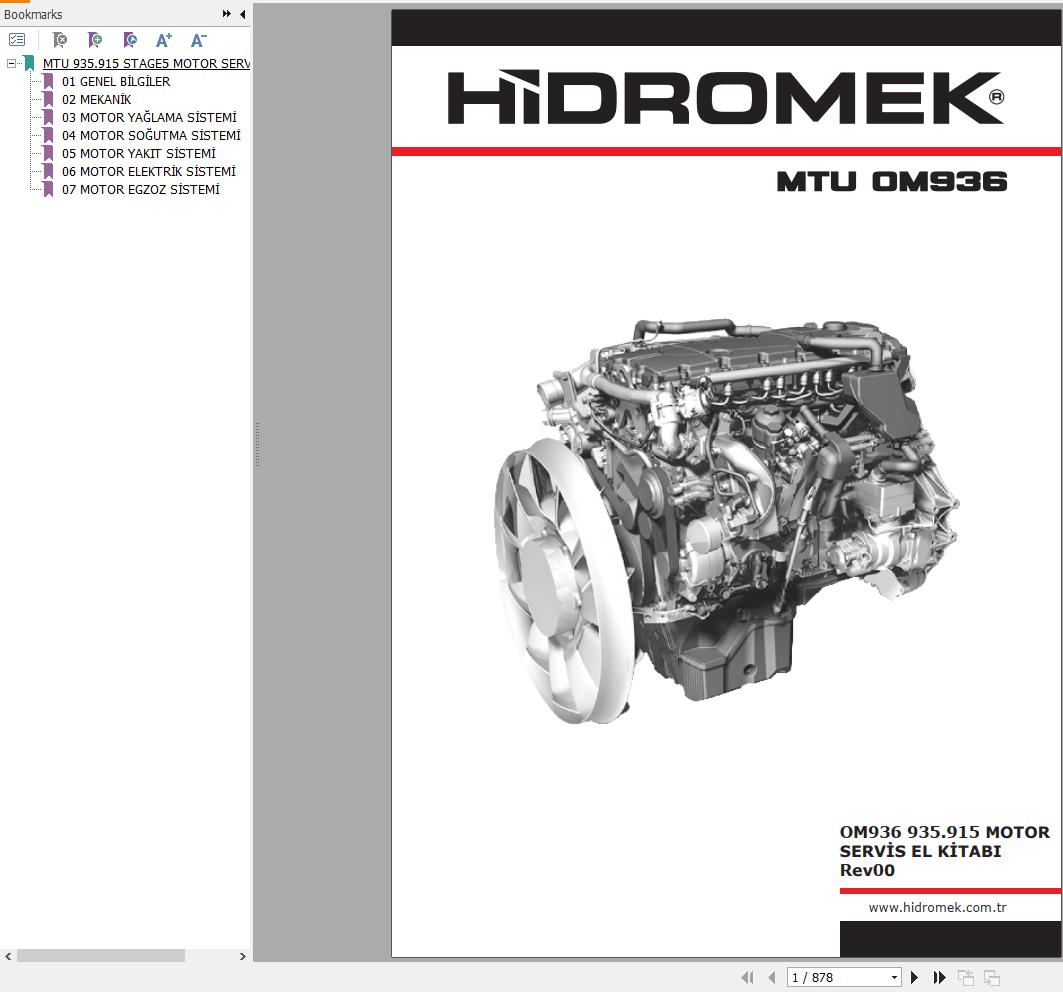1063x992 pixels.
Task: Click the bookmarks panel scroll-left arrow
Action: point(8,956)
